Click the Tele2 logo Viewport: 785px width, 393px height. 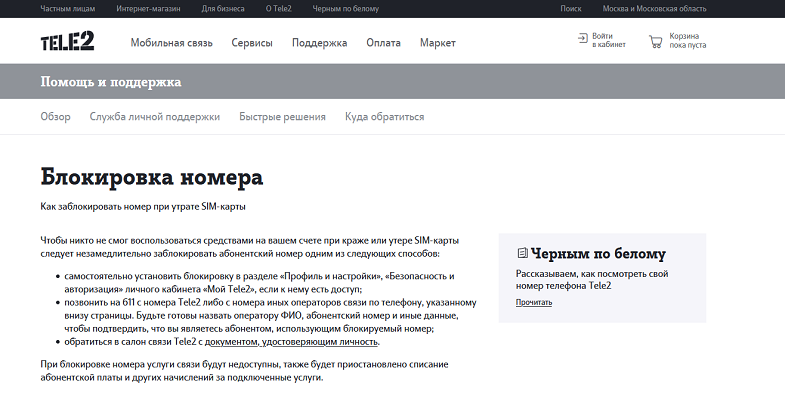[67, 41]
